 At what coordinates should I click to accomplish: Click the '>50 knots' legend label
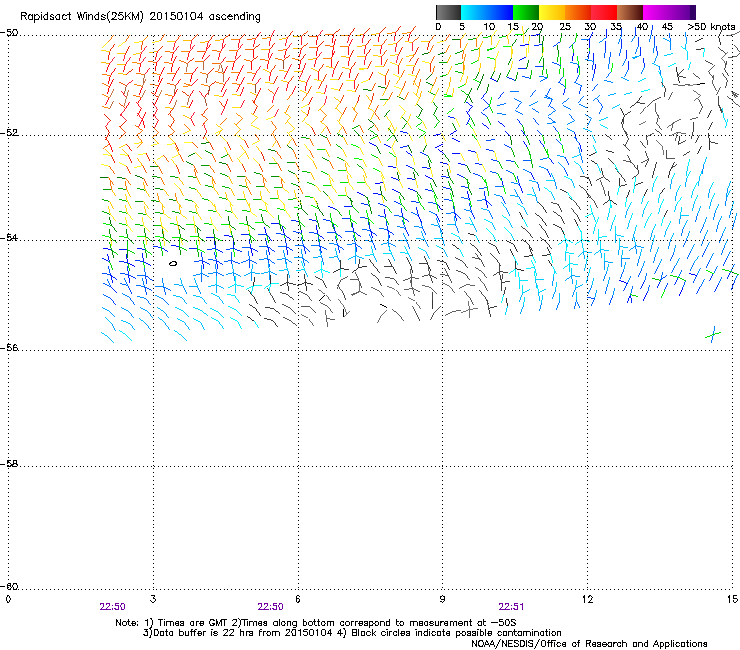click(711, 27)
